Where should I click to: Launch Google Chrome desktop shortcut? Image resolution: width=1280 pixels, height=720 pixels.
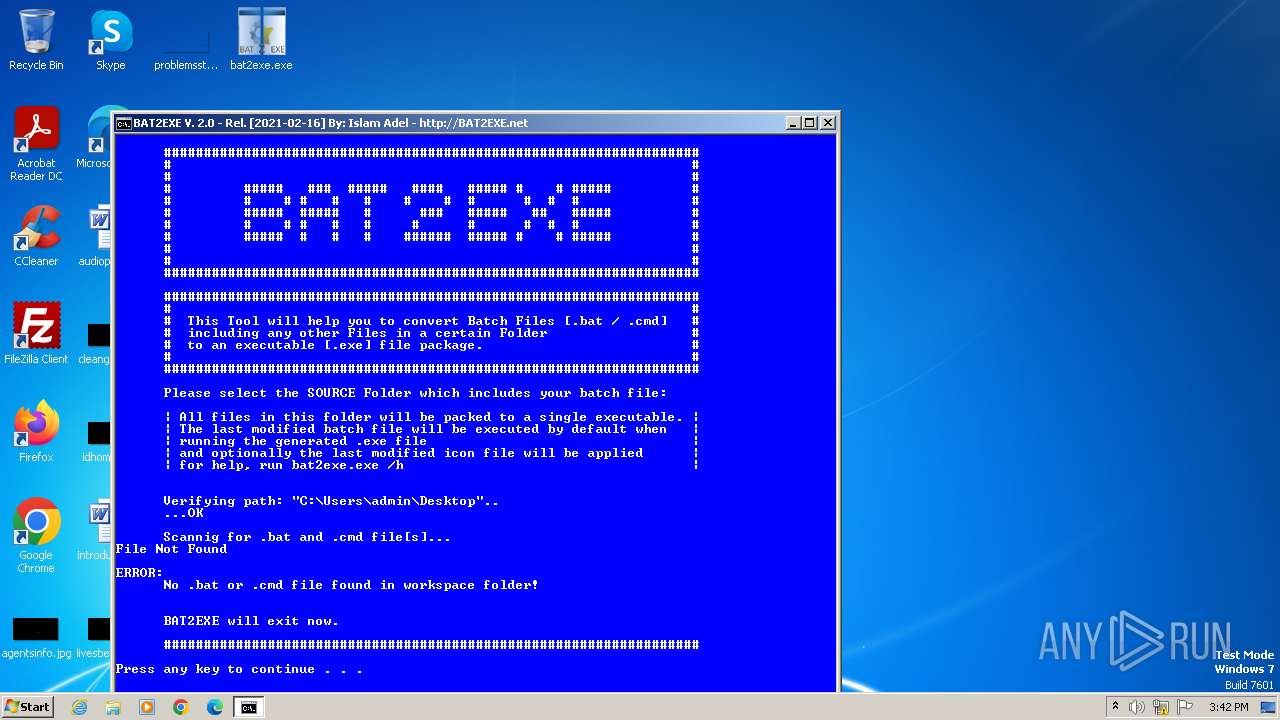point(36,536)
